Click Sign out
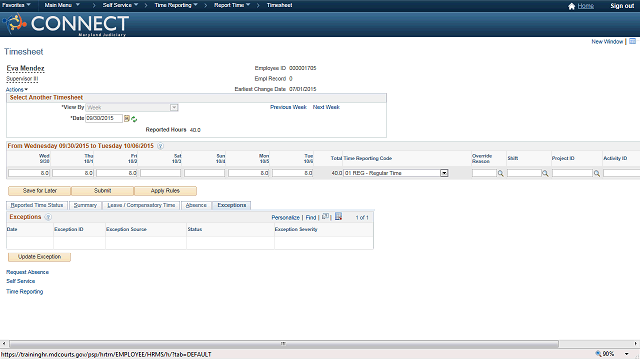This screenshot has width=640, height=360. click(x=622, y=6)
